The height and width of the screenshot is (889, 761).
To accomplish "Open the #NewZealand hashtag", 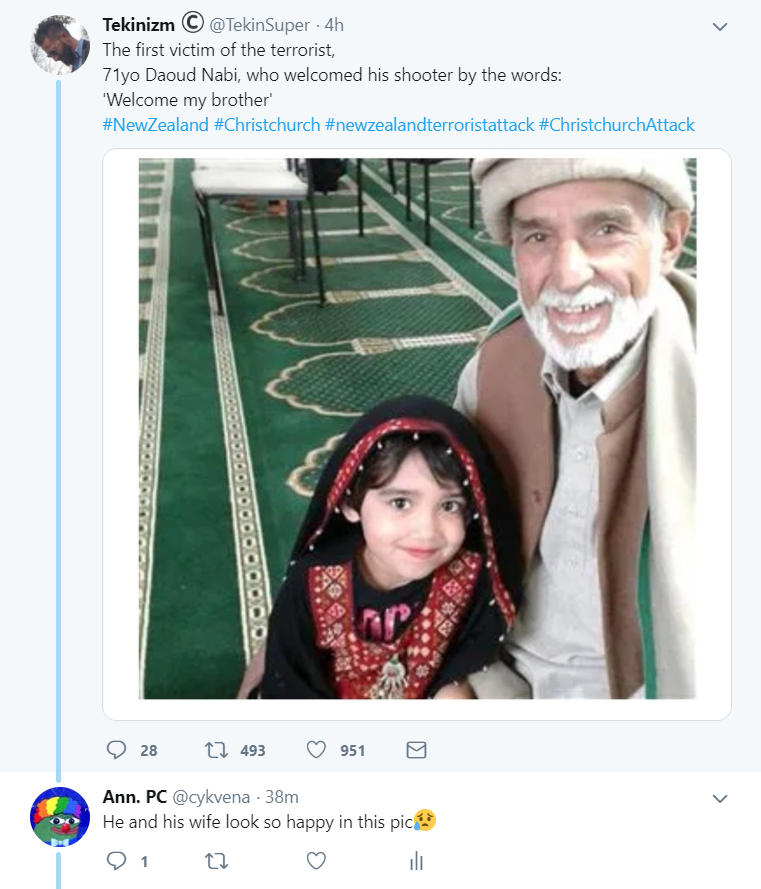I will [155, 125].
